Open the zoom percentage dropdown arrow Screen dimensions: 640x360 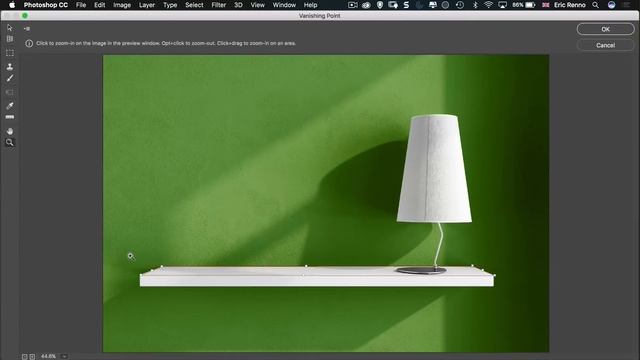(64, 356)
